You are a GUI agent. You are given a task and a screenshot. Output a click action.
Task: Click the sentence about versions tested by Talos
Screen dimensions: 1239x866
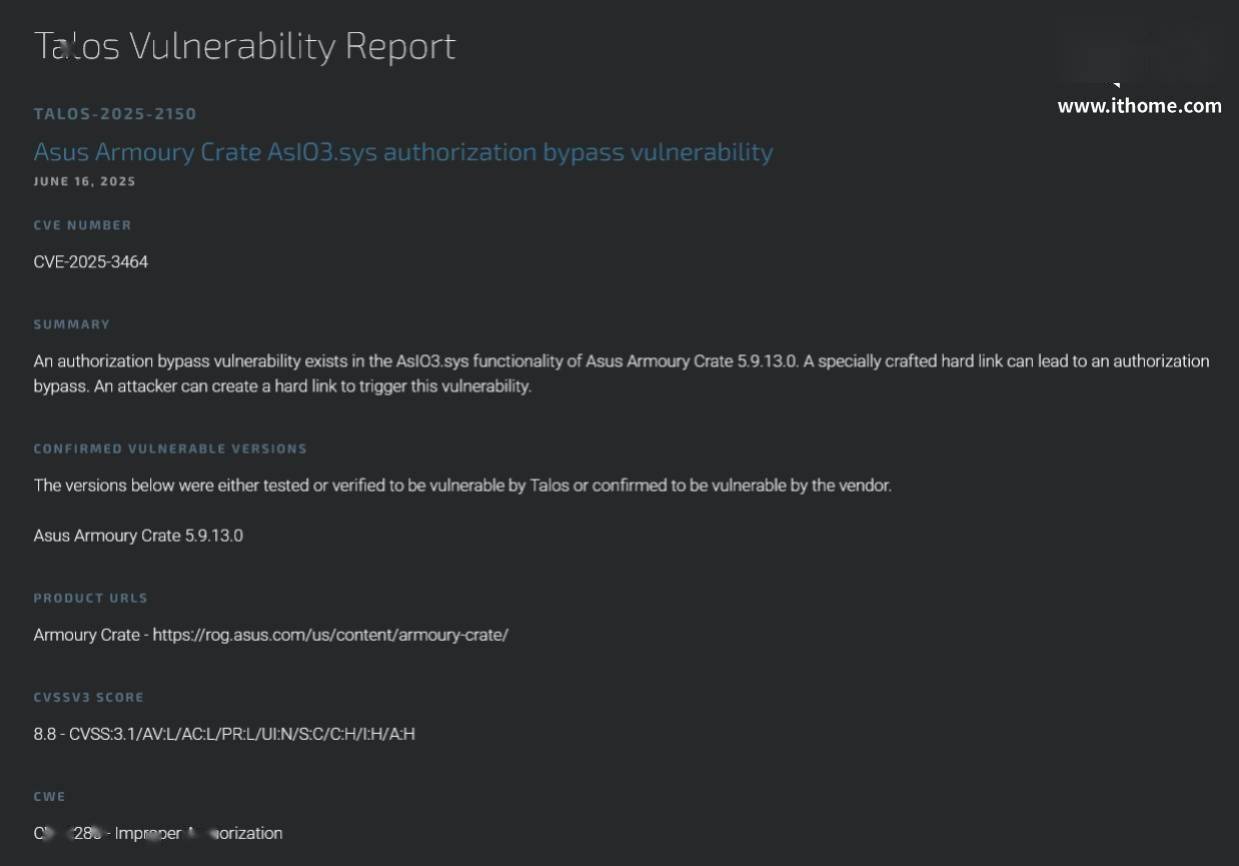(x=462, y=486)
